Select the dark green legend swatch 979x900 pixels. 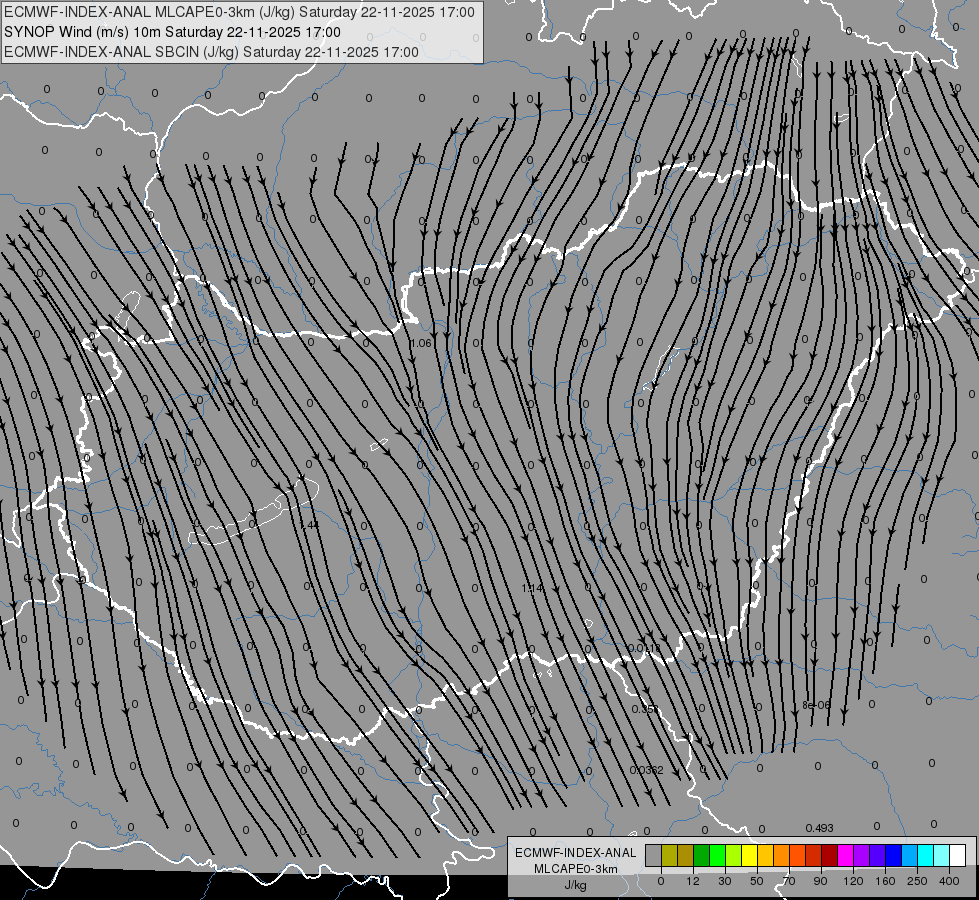tap(702, 855)
